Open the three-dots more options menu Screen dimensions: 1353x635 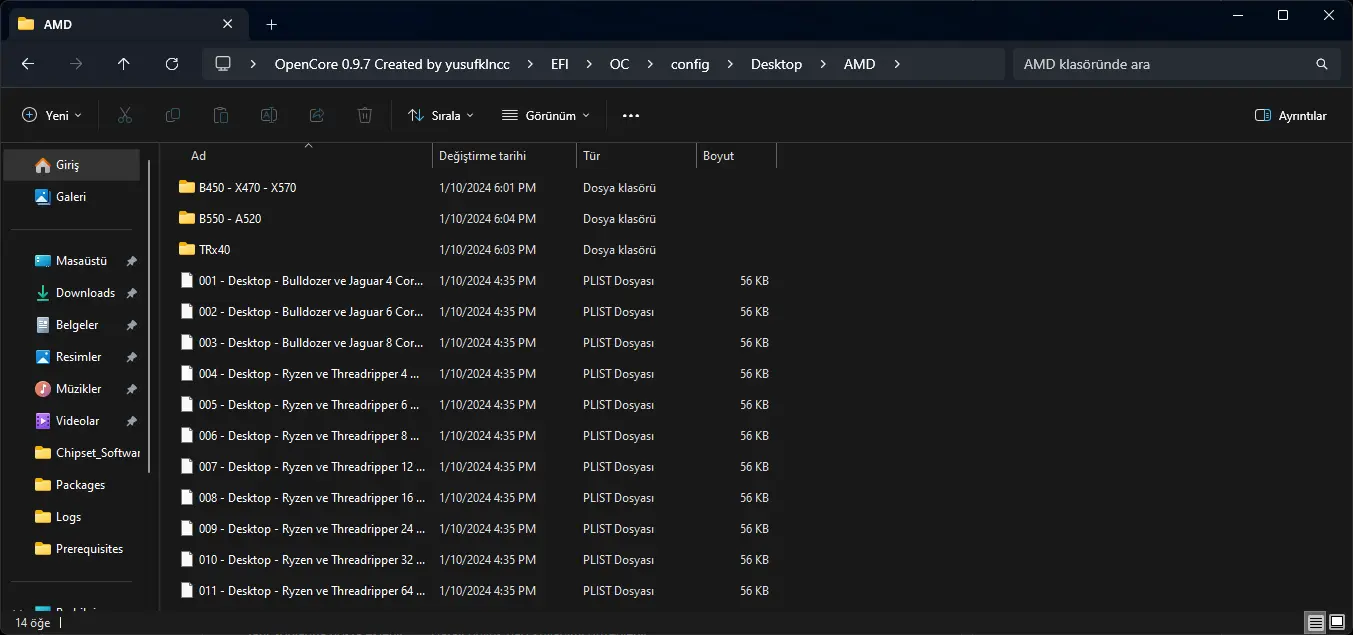631,116
